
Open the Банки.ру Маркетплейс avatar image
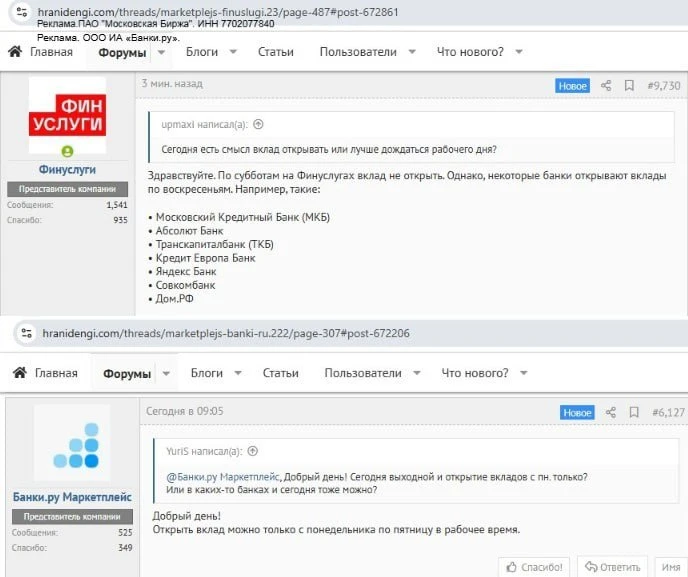72,443
